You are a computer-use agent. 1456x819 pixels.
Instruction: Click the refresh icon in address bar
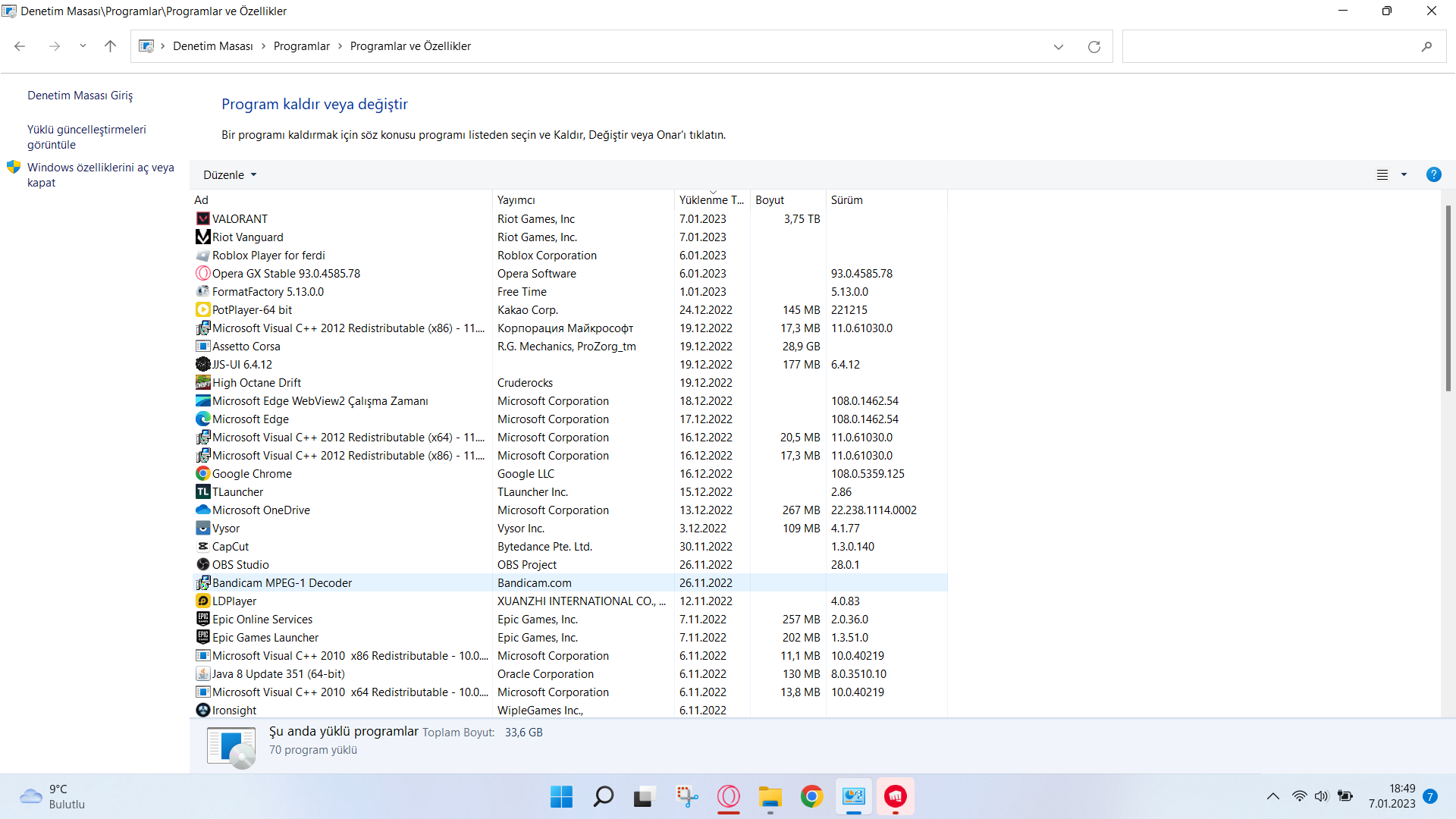pos(1094,47)
